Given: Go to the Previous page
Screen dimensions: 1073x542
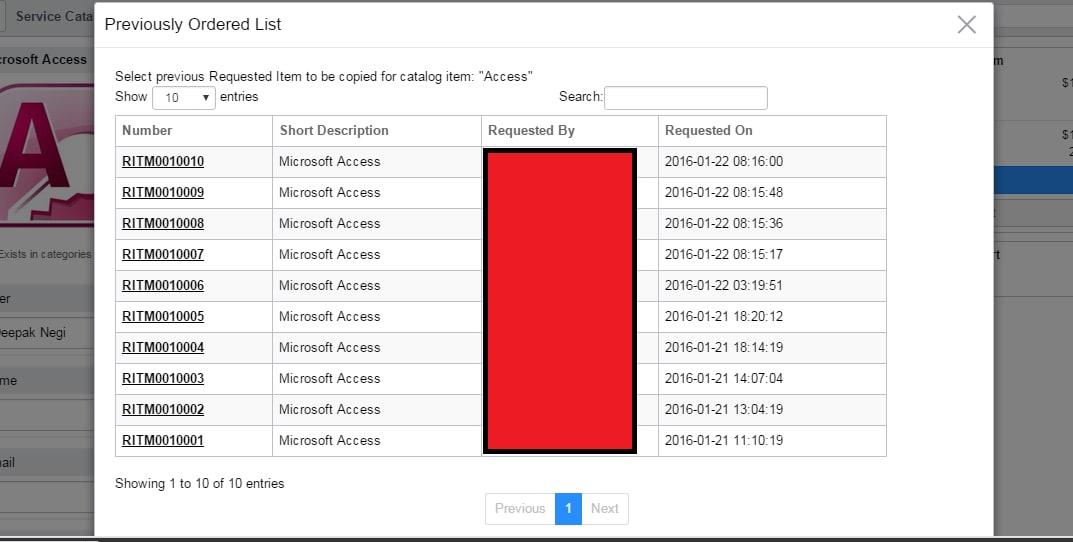Looking at the screenshot, I should coord(520,508).
